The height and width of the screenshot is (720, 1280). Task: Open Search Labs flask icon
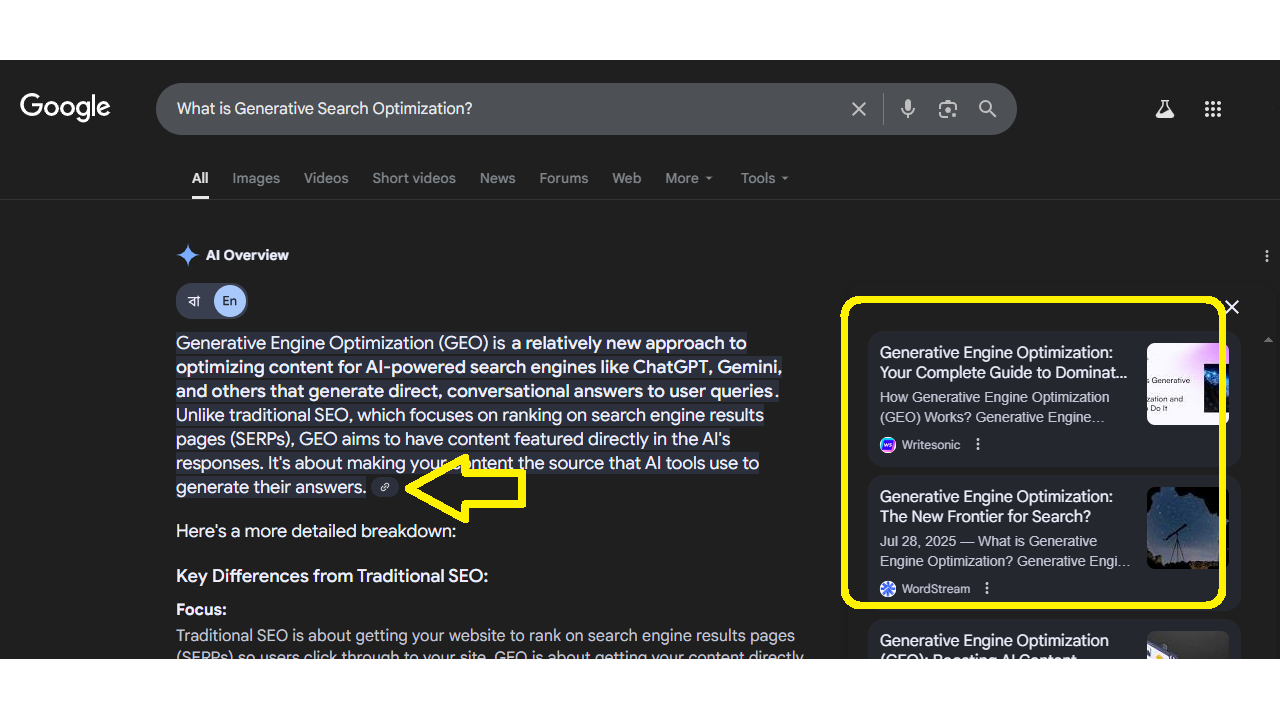(1164, 109)
